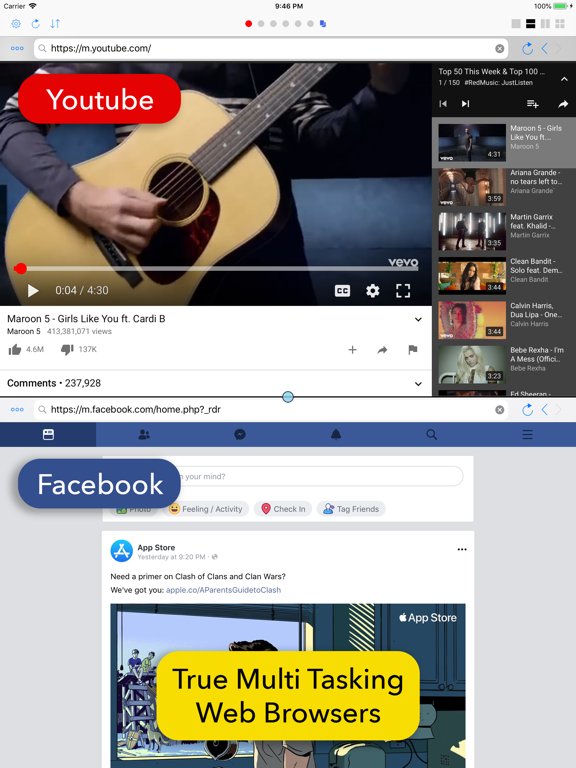
Task: Open video quality settings gear
Action: [373, 291]
